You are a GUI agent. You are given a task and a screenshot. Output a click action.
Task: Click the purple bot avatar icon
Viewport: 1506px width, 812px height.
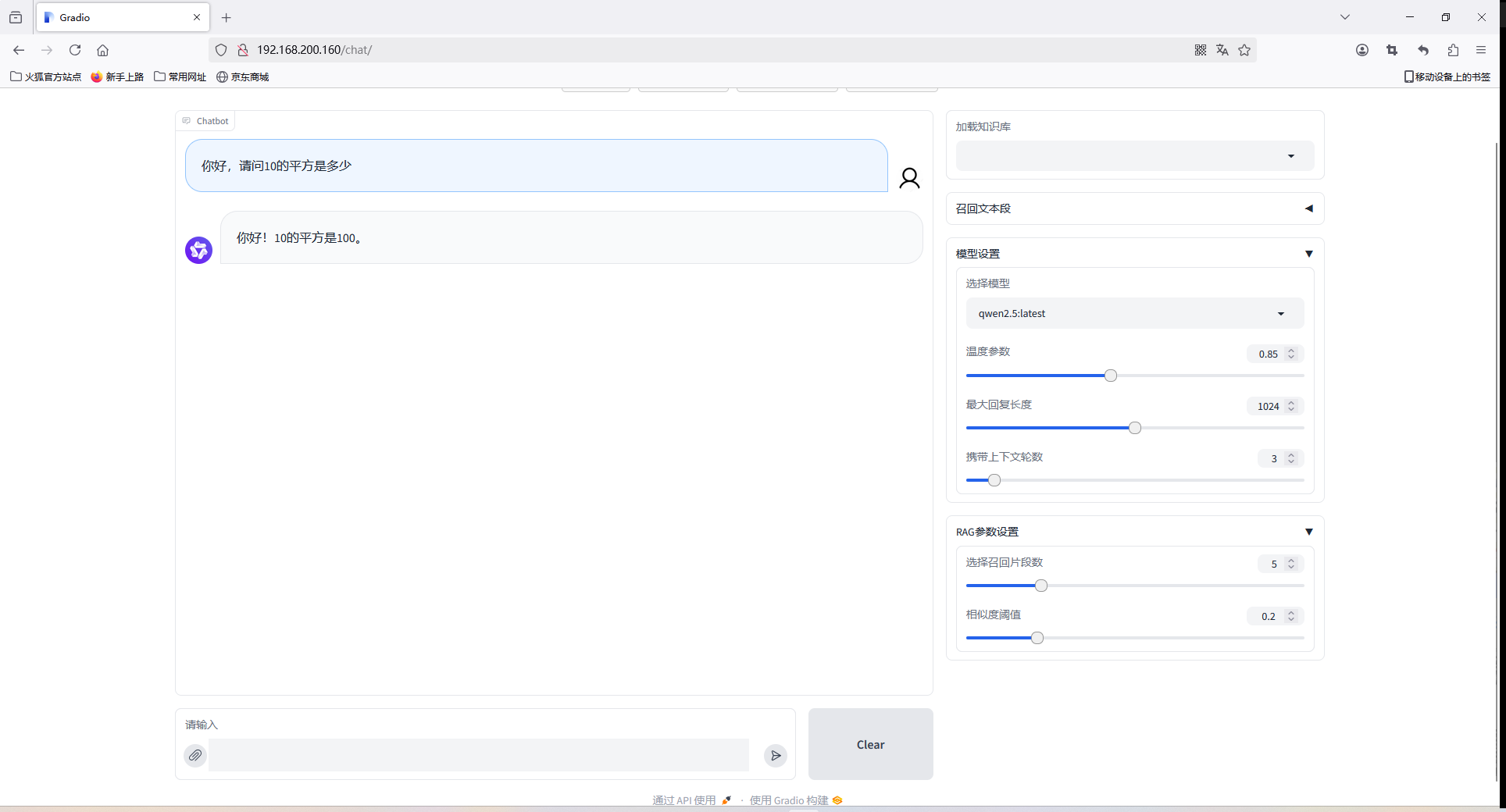(x=198, y=250)
